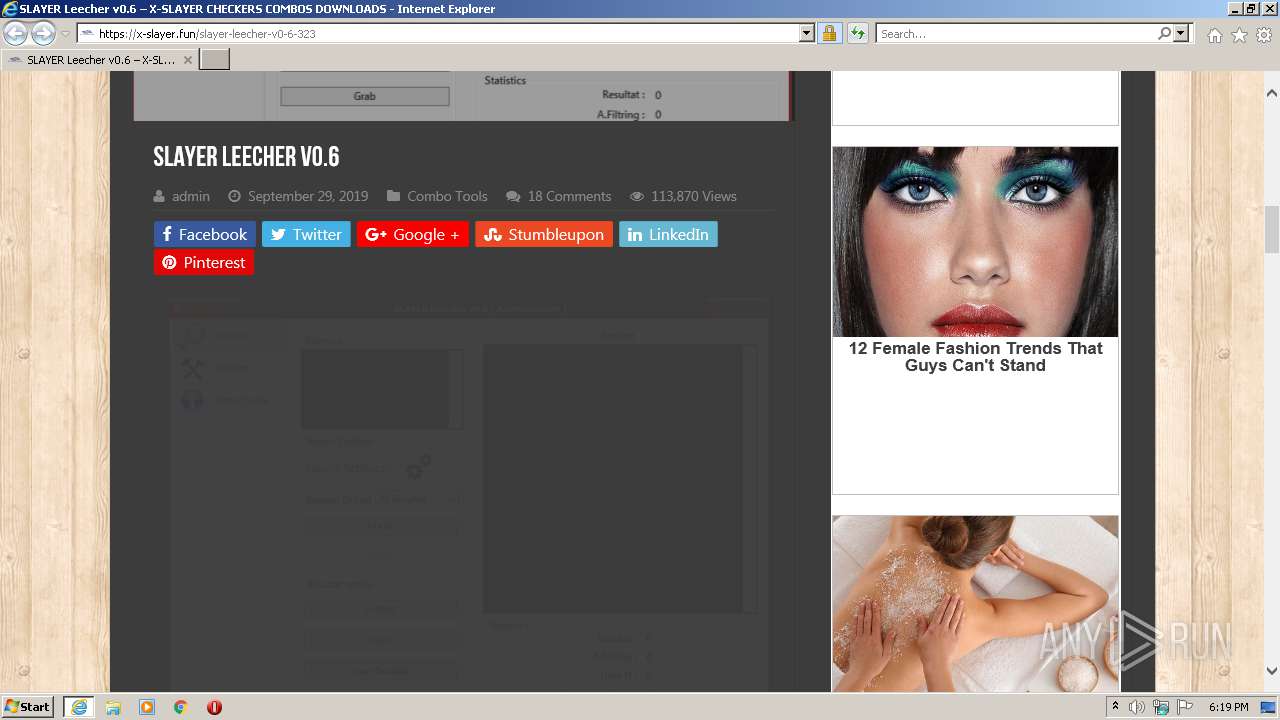Show hidden system tray icons
This screenshot has height=720, width=1280.
[1115, 707]
